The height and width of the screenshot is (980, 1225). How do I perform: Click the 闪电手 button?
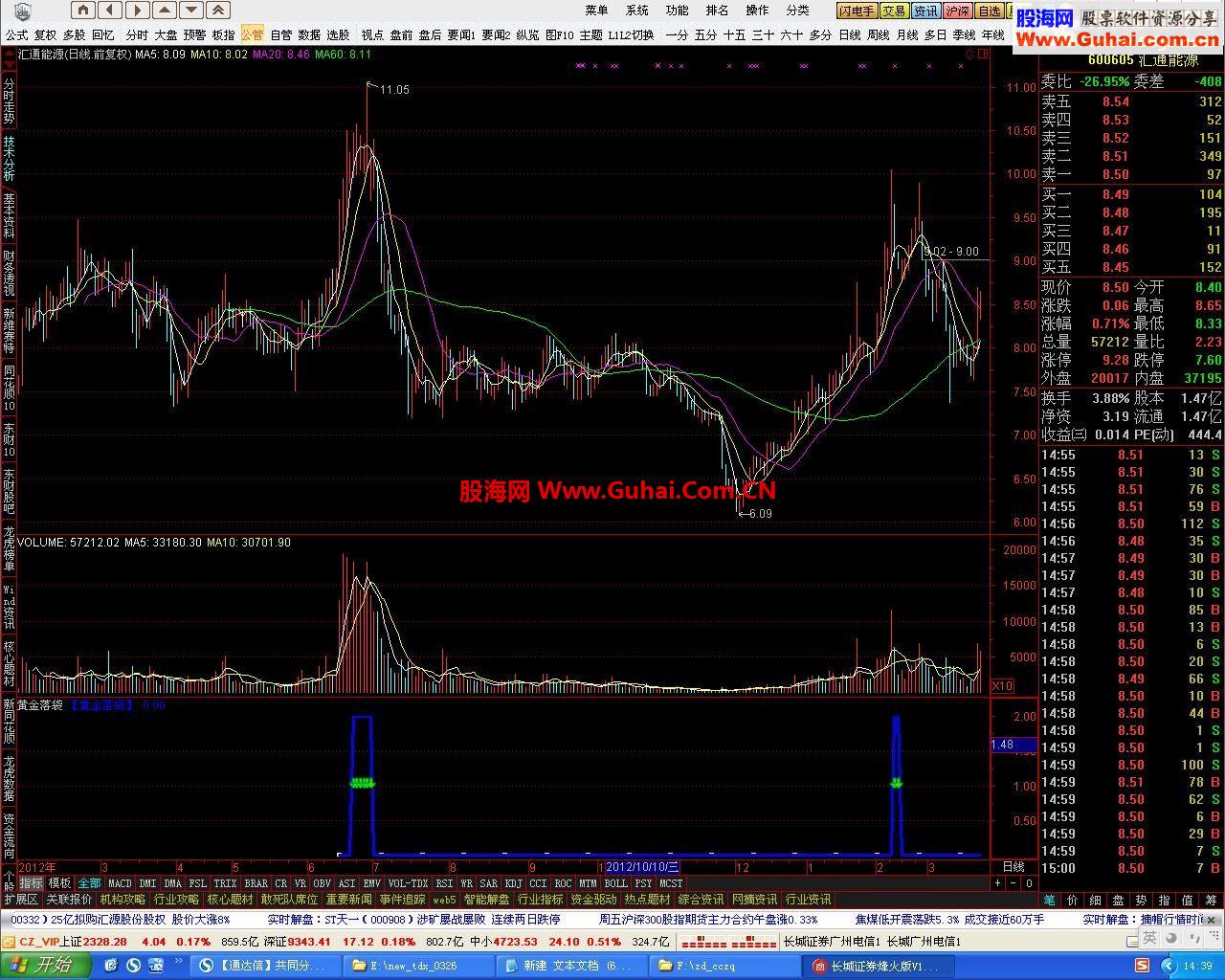click(x=857, y=11)
